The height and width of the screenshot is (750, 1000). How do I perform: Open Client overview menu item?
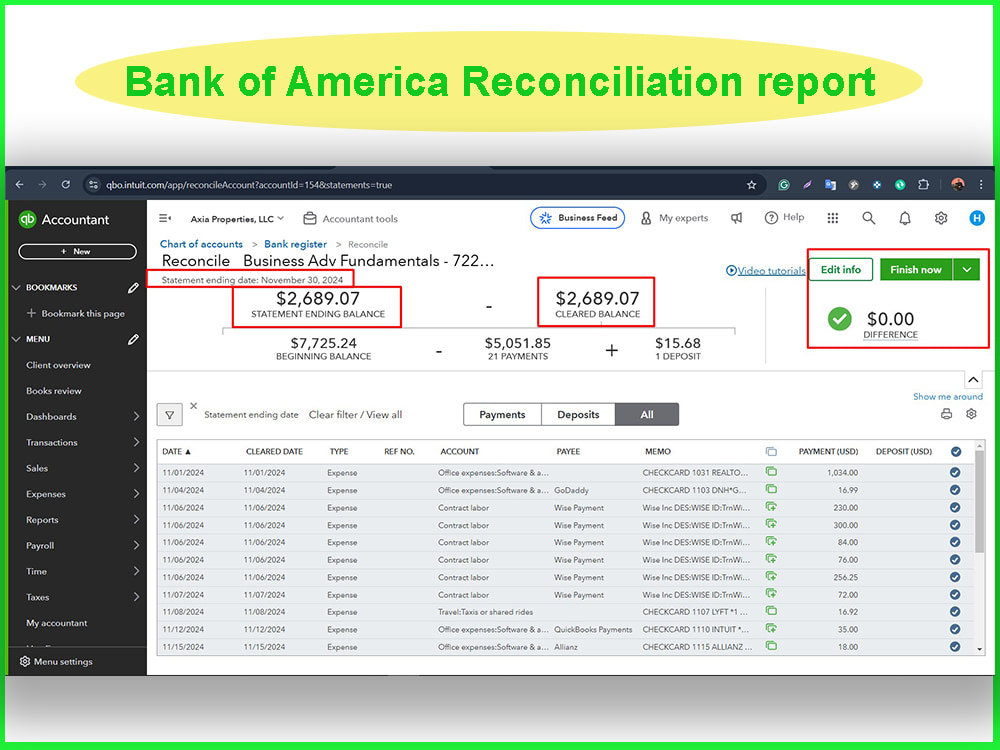pyautogui.click(x=58, y=365)
